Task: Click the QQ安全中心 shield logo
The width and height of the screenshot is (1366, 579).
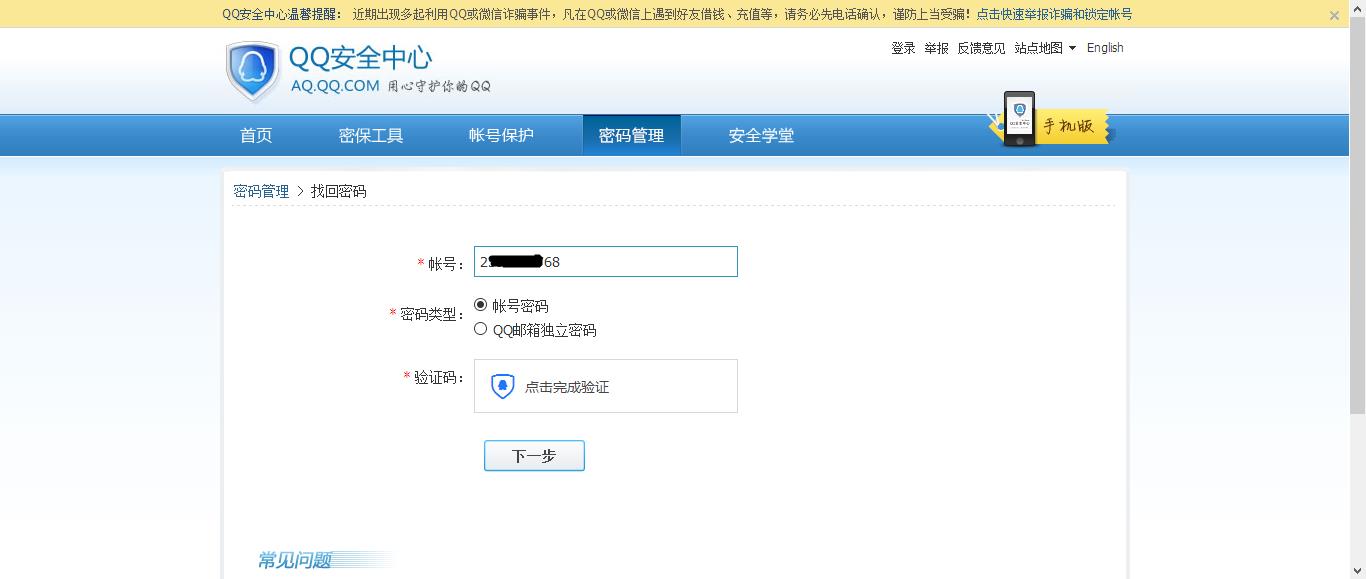Action: (253, 71)
